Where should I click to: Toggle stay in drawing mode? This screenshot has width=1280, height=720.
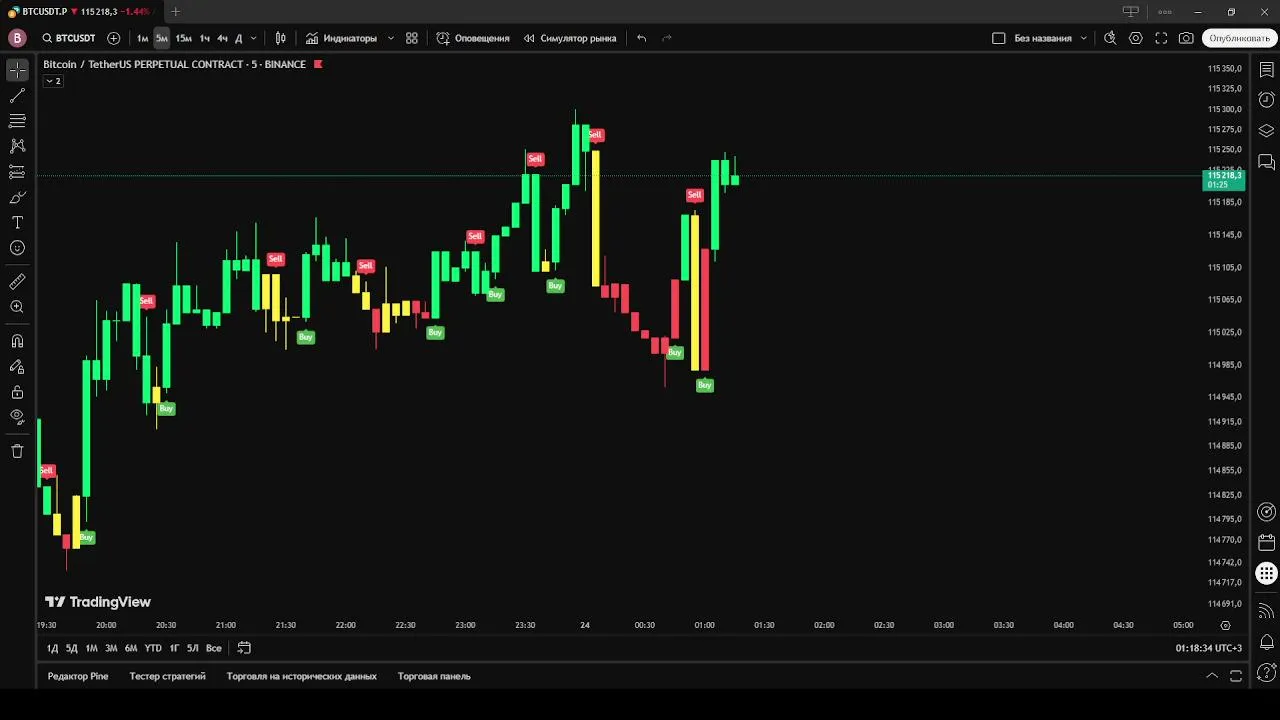[17, 367]
